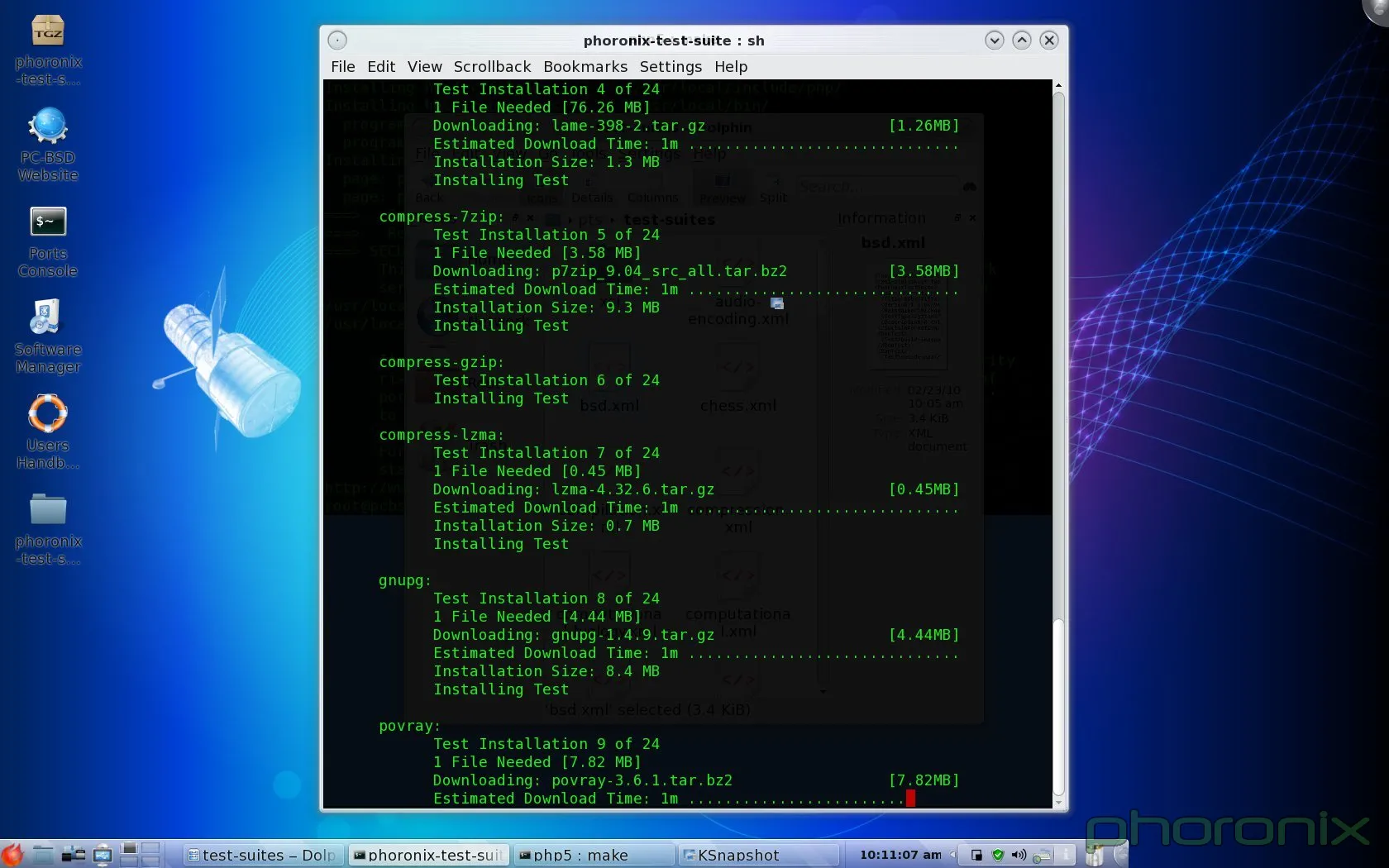Click the red terminal cursor block
The image size is (1389, 868).
click(x=910, y=799)
